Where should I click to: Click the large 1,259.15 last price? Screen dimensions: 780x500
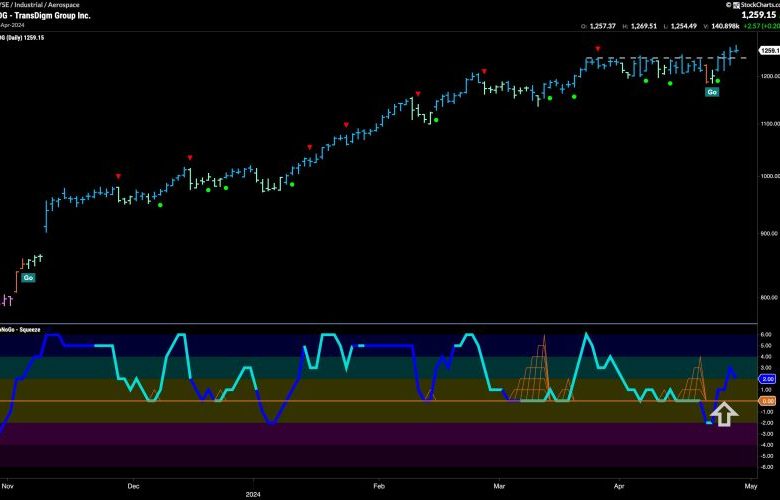pyautogui.click(x=759, y=15)
